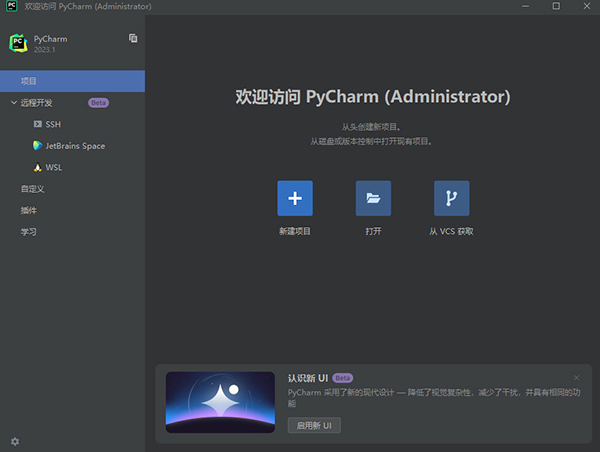Image resolution: width=600 pixels, height=452 pixels.
Task: Click the PyCharm icon in title bar
Action: pyautogui.click(x=9, y=7)
